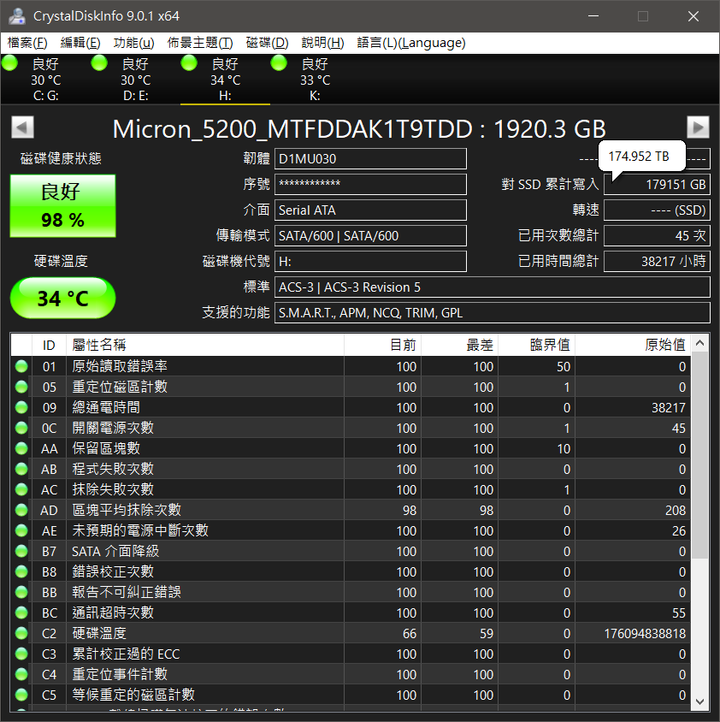Image resolution: width=720 pixels, height=722 pixels.
Task: Select the 總通電時間 attribute name
Action: point(106,408)
